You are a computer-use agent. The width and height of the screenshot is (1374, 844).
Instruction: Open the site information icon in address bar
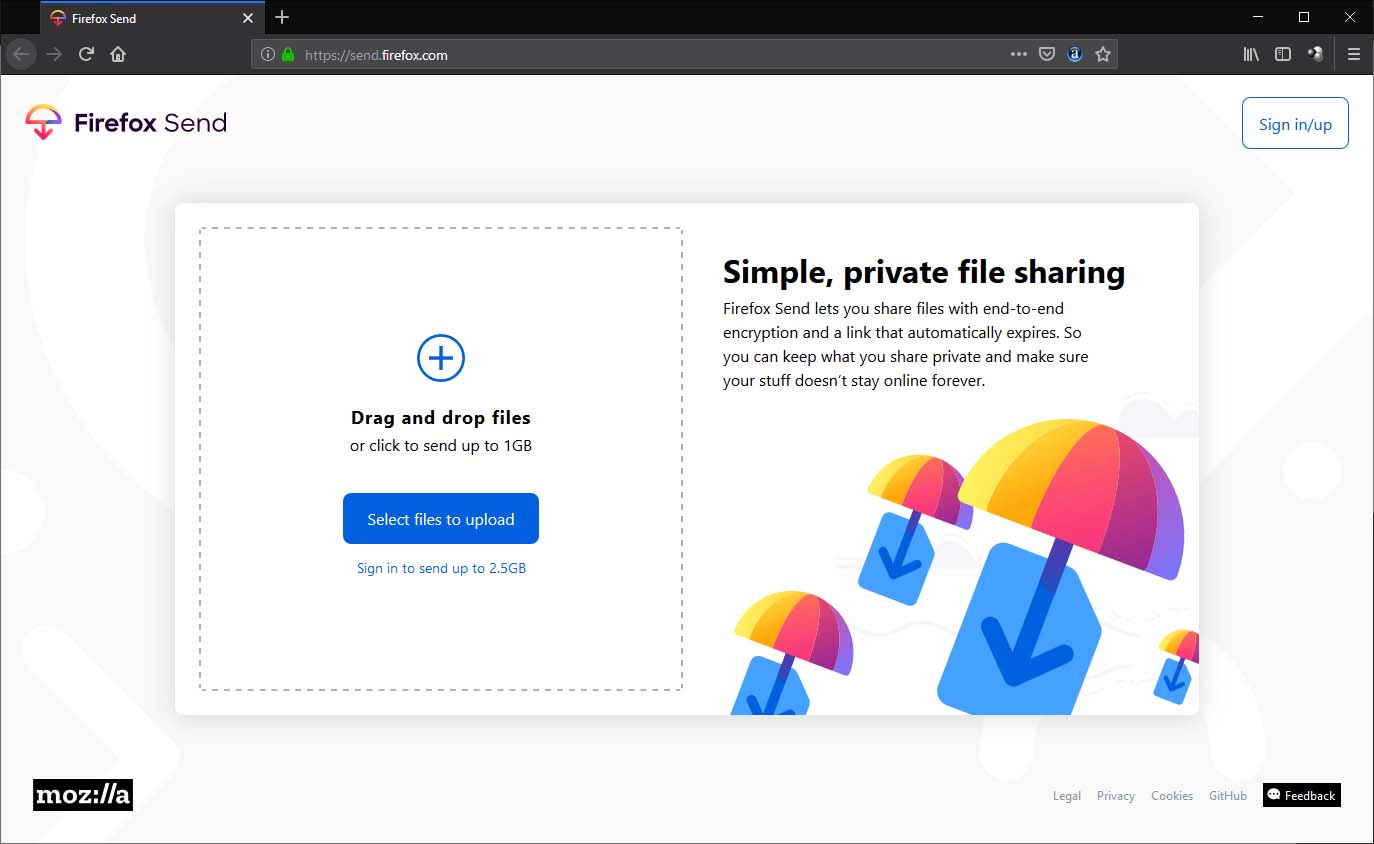point(268,55)
